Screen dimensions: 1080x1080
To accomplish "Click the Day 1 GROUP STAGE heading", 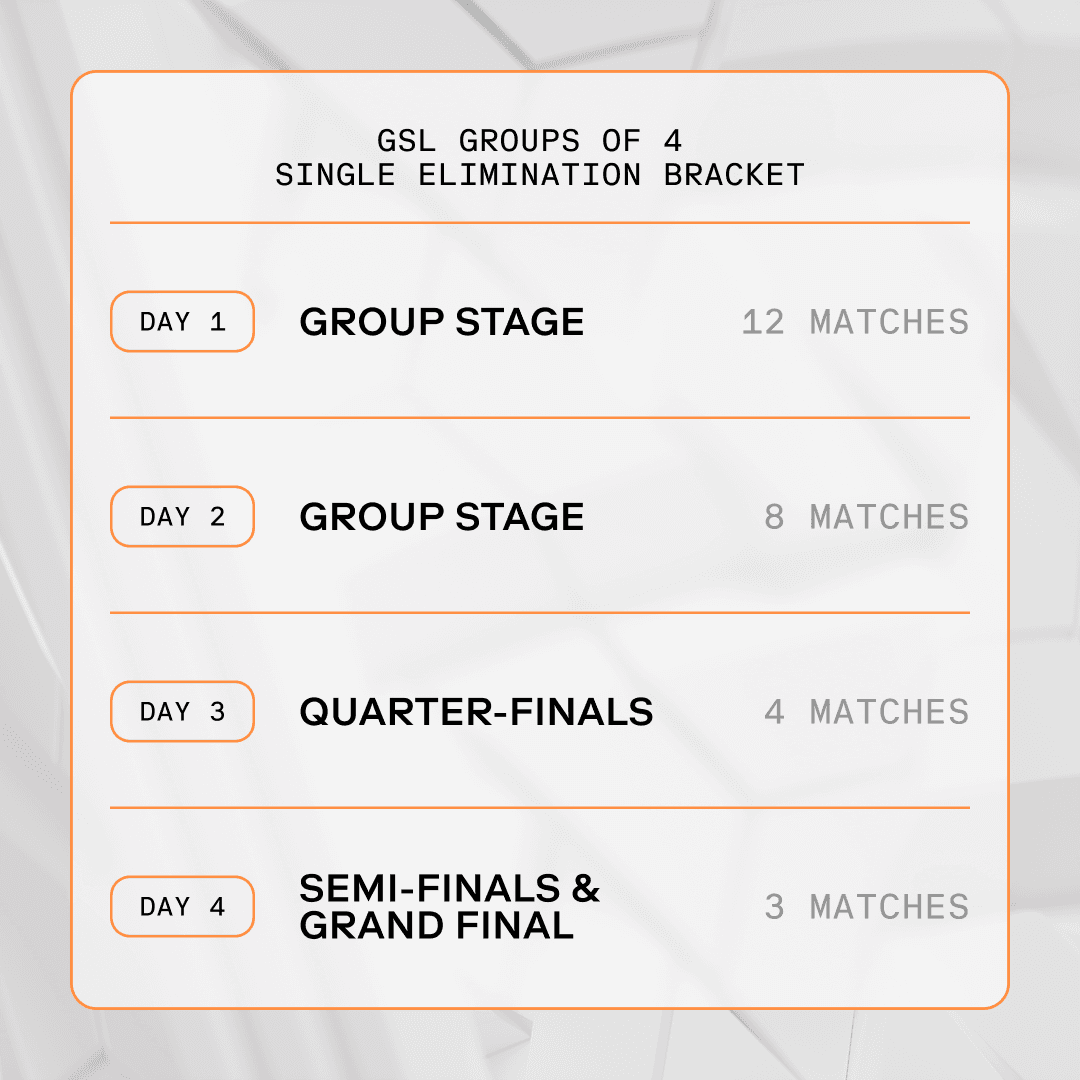I will point(442,322).
